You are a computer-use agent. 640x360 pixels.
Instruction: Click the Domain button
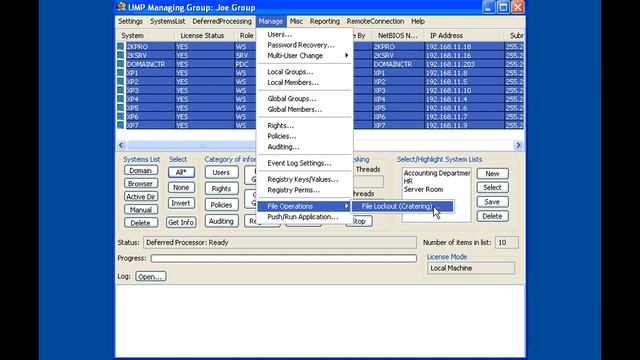pyautogui.click(x=141, y=171)
